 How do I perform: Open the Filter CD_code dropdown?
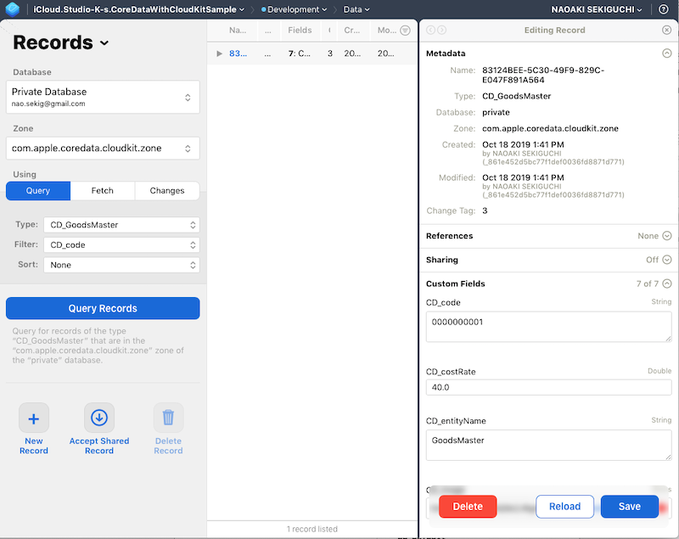(122, 245)
